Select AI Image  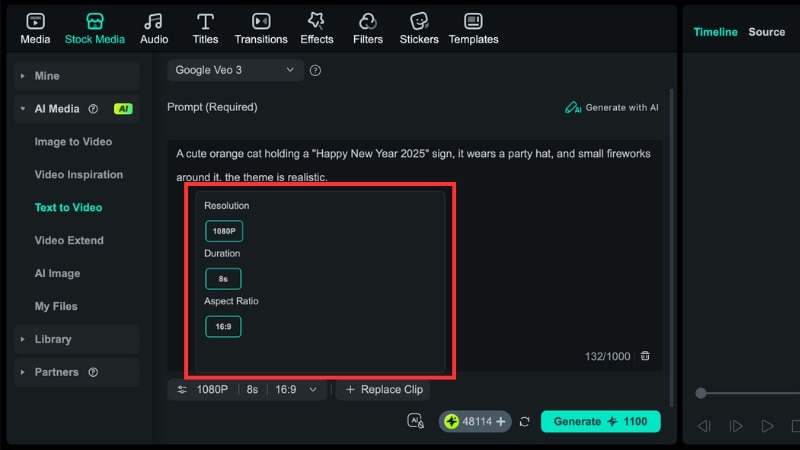pyautogui.click(x=57, y=273)
